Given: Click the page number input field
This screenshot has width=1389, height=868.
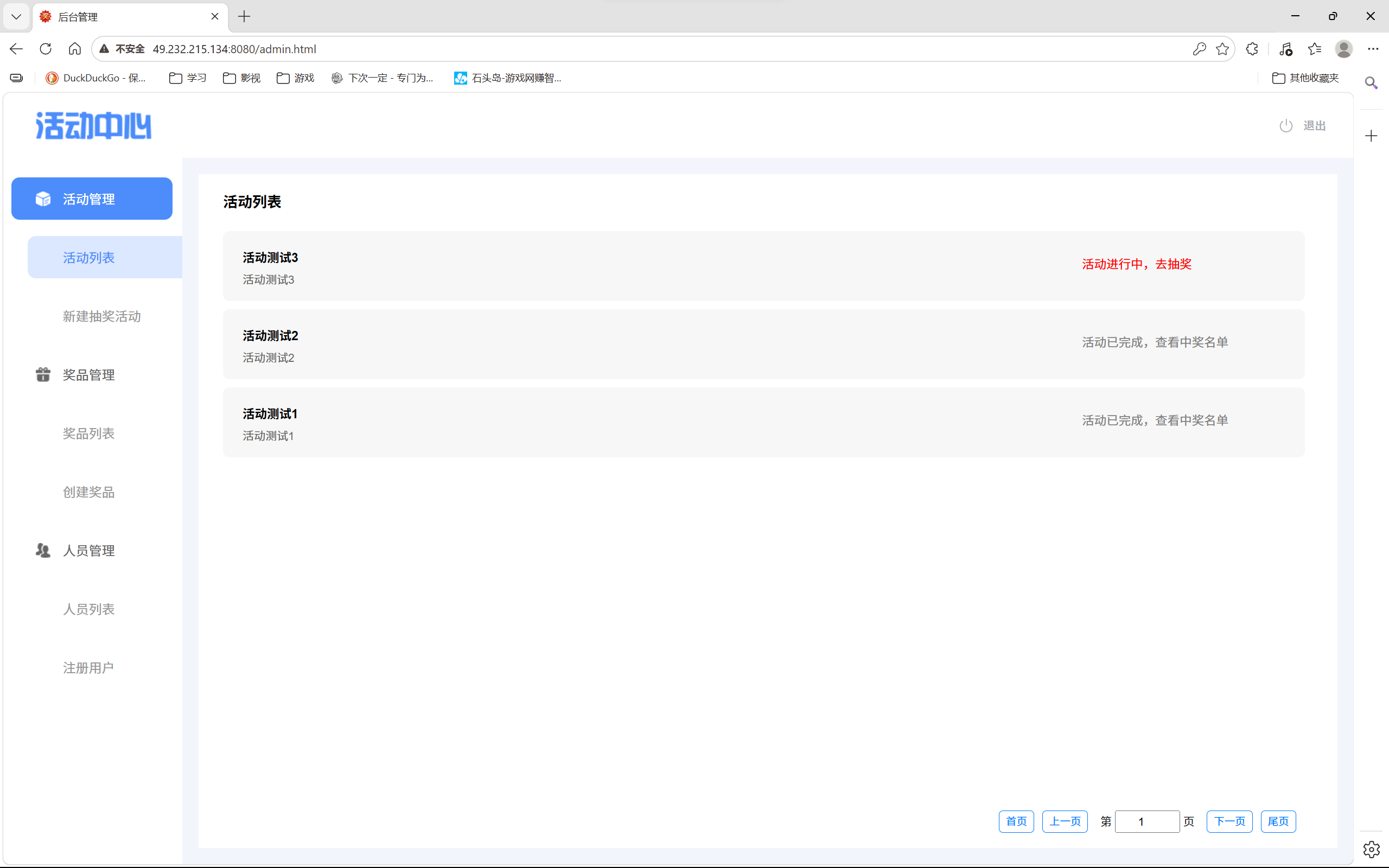Looking at the screenshot, I should 1147,821.
